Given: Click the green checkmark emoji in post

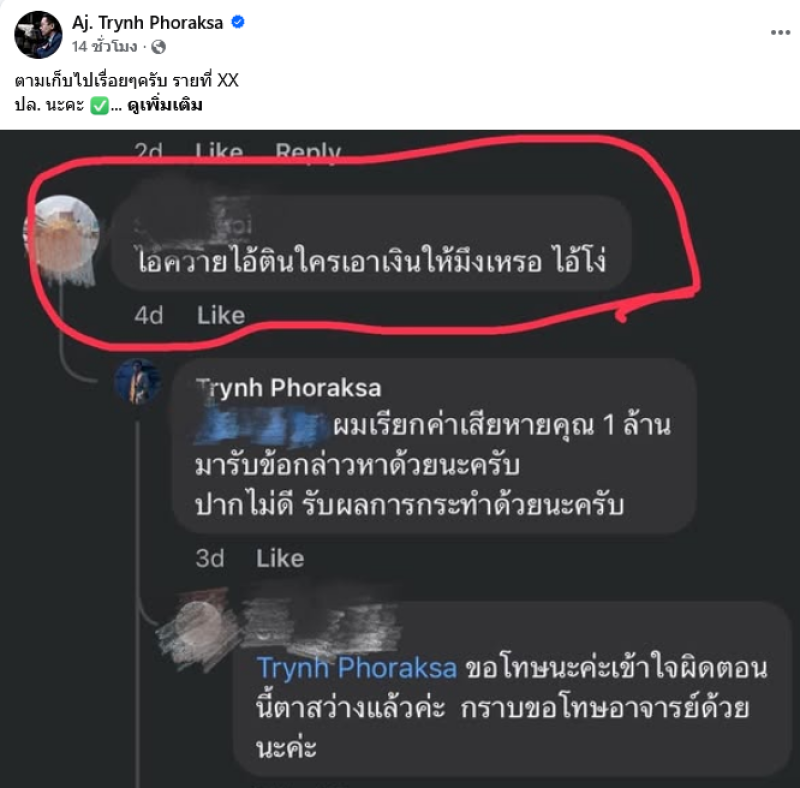Looking at the screenshot, I should (99, 106).
